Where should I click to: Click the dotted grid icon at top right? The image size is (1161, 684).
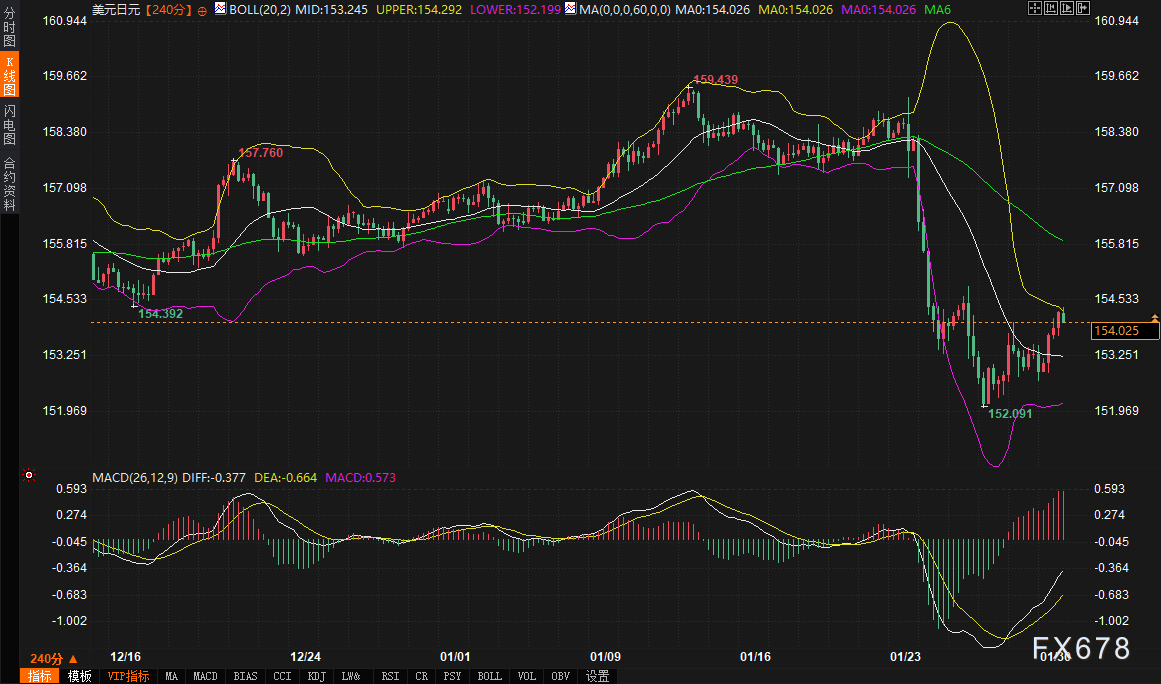click(x=1034, y=8)
